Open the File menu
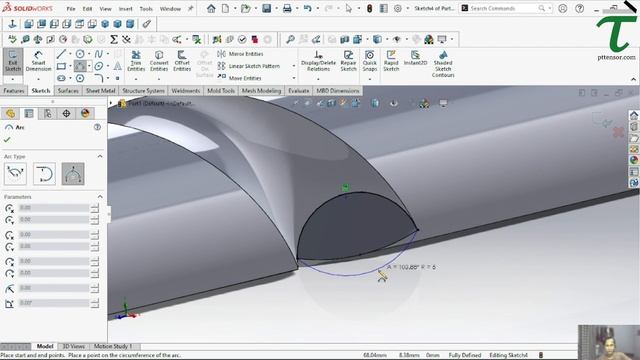 point(71,9)
